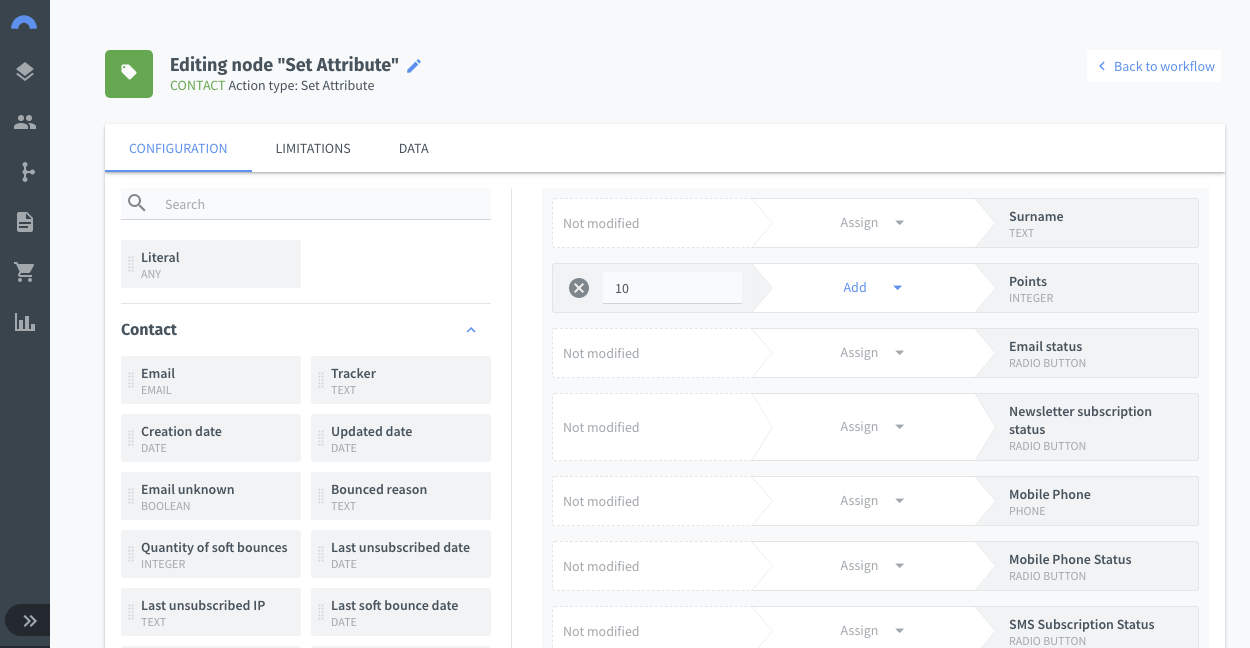Switch to the Limitations tab
The height and width of the screenshot is (648, 1250).
[313, 148]
